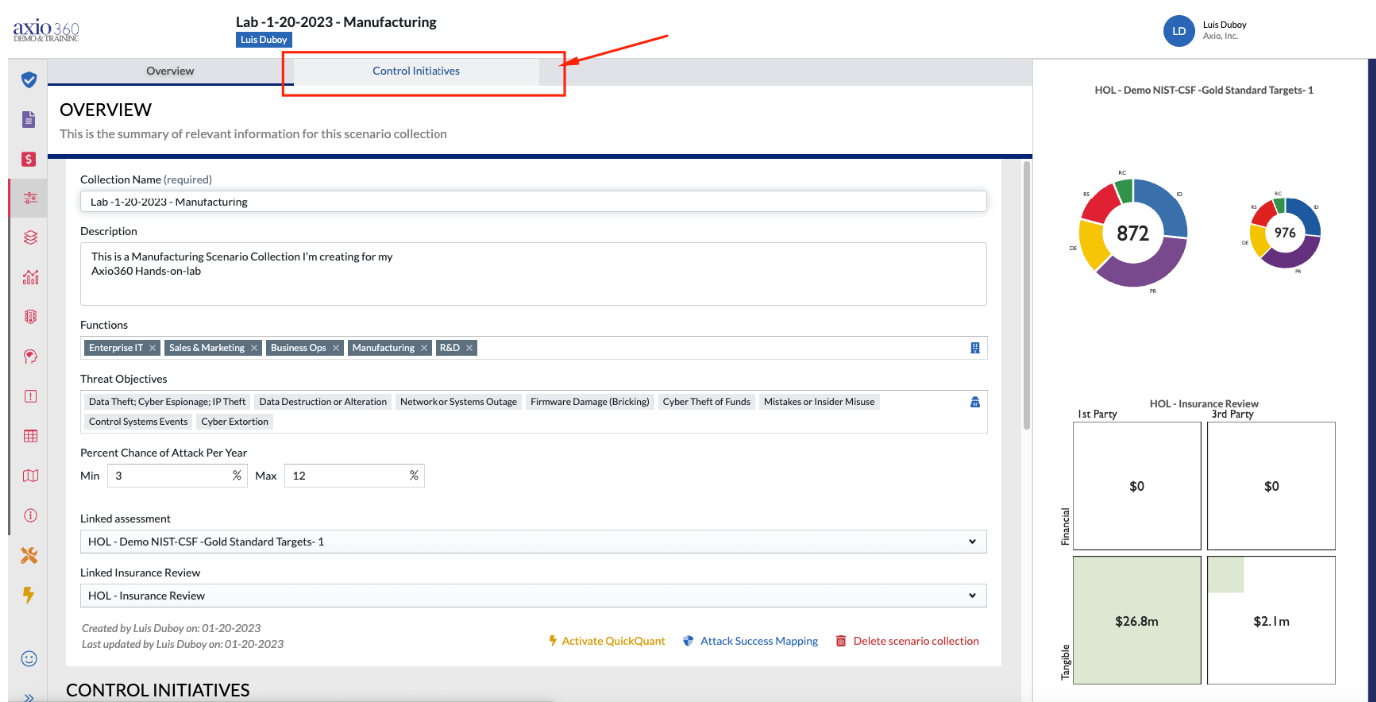Remove the Sales & Marketing function tag
The width and height of the screenshot is (1376, 702).
254,348
